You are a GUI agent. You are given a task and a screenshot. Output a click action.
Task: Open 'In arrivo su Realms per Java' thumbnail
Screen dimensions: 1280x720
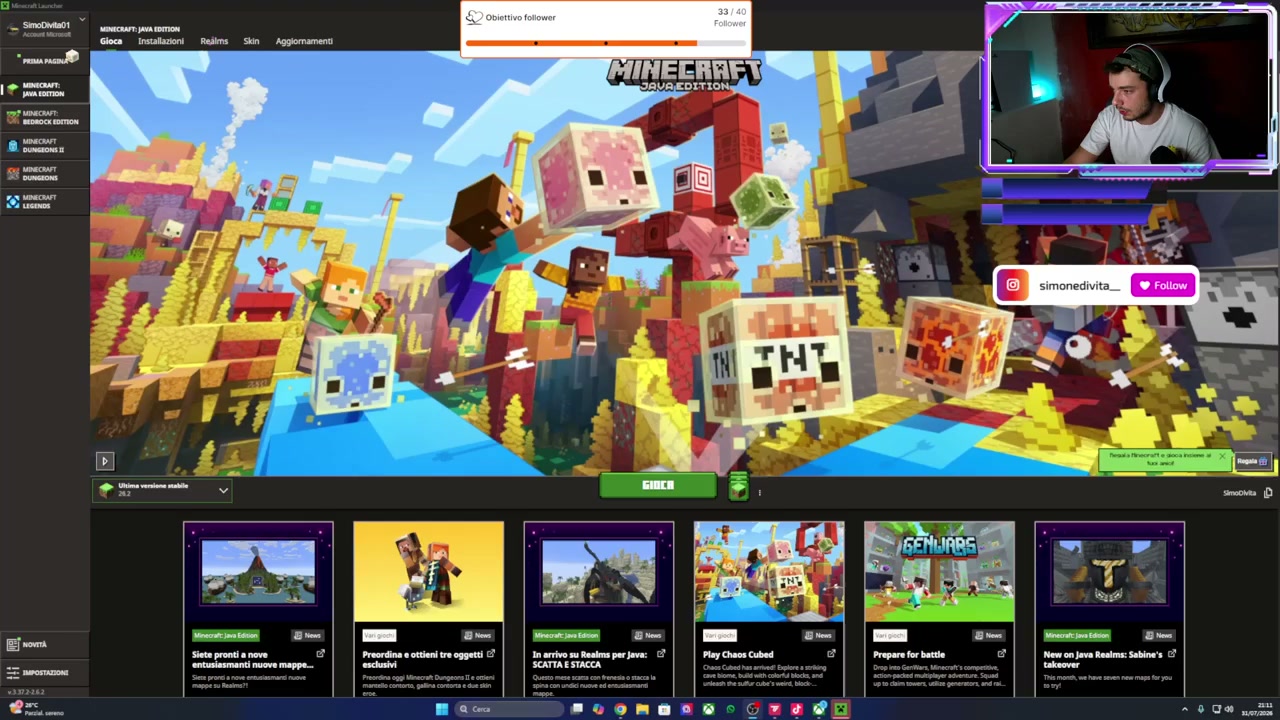click(598, 572)
